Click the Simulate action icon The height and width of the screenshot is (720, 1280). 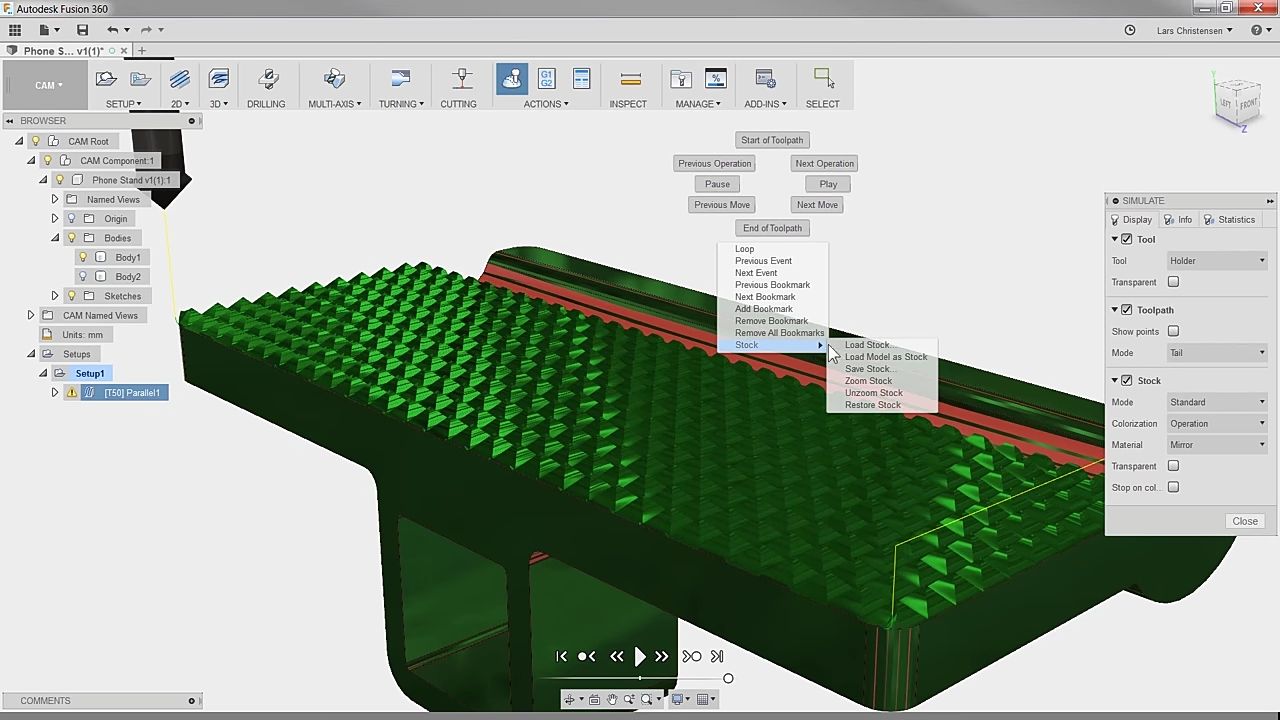coord(512,79)
